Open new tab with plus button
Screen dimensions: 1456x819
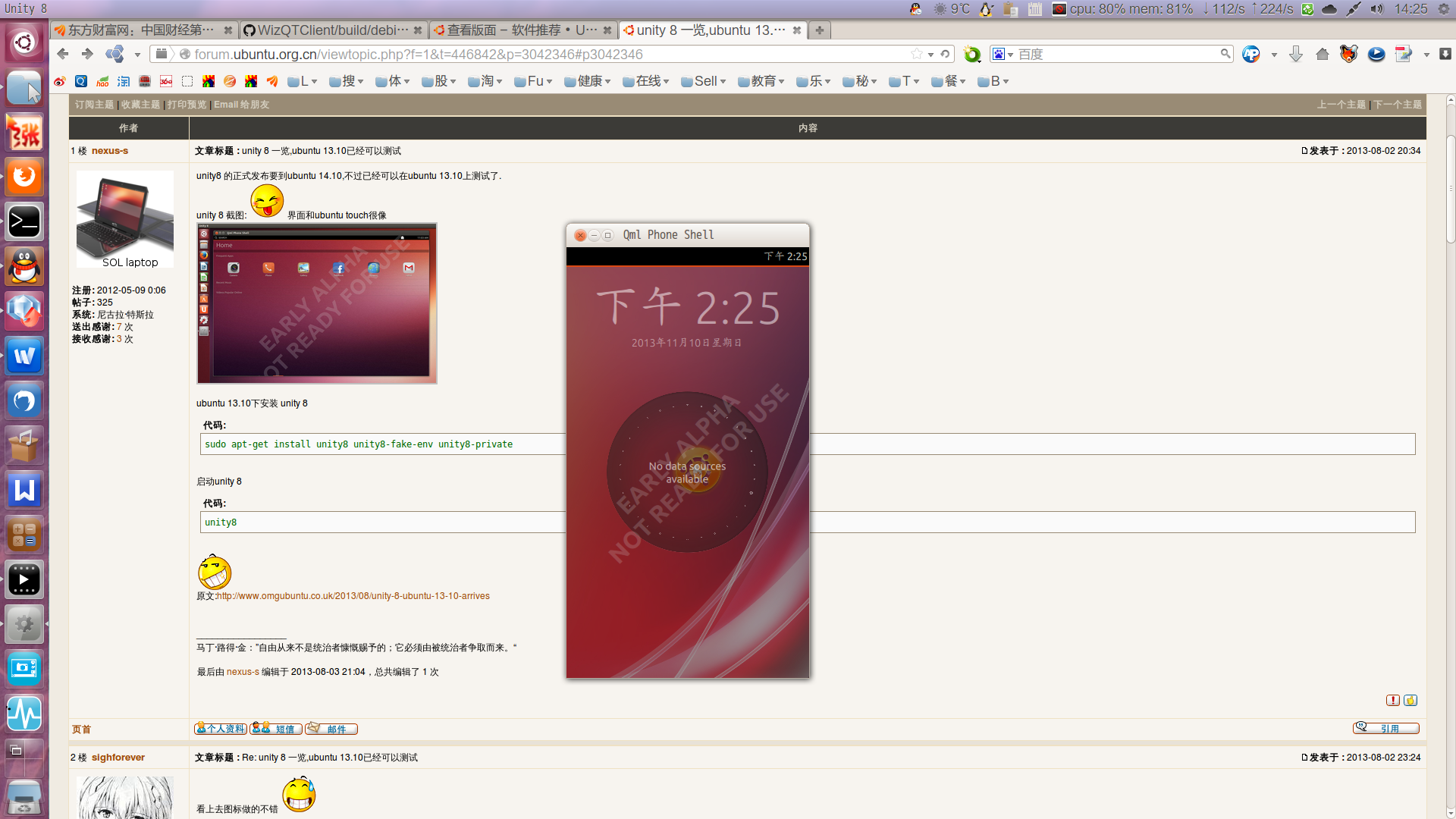[x=819, y=30]
